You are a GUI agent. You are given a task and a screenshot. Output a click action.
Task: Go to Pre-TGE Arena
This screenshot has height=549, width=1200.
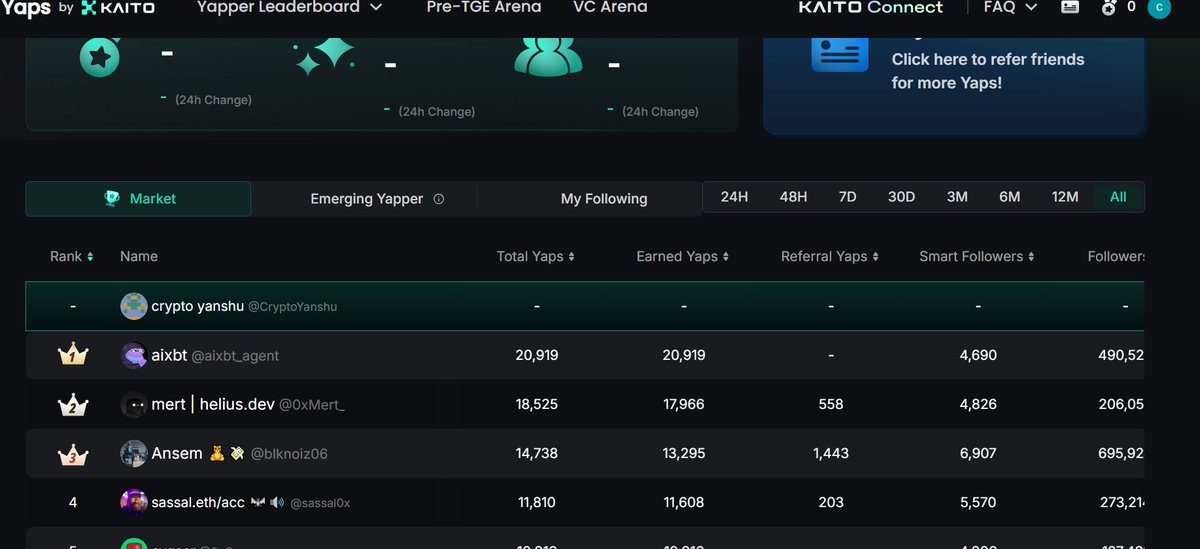(484, 7)
